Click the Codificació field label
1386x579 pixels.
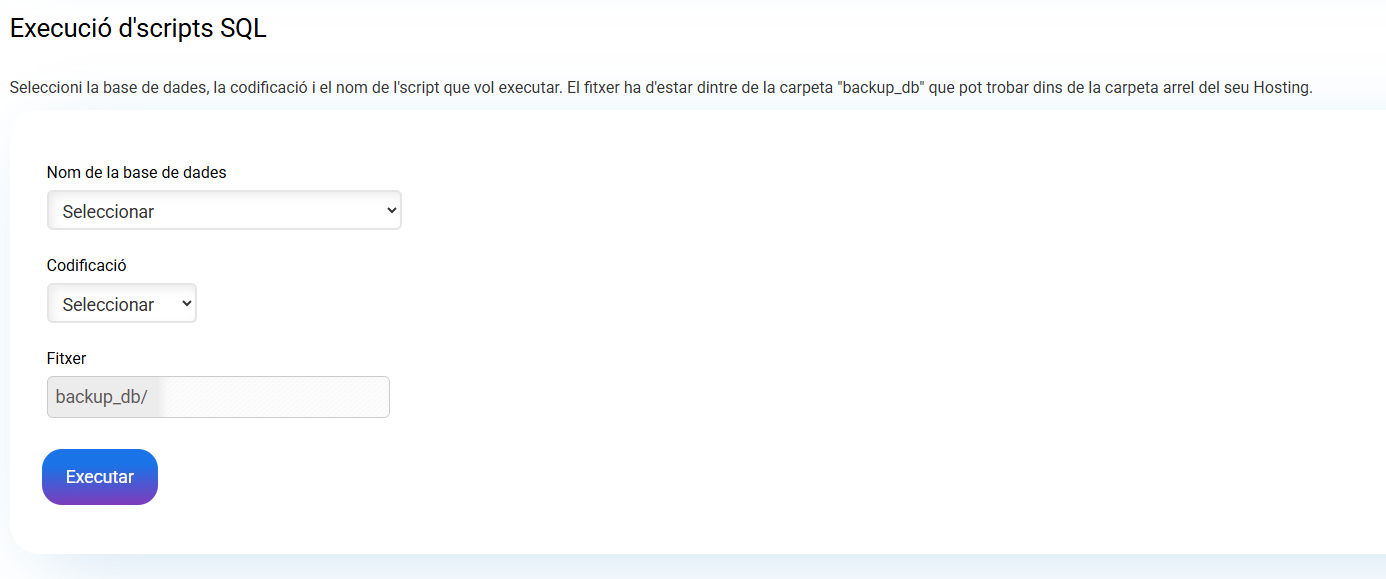(86, 265)
